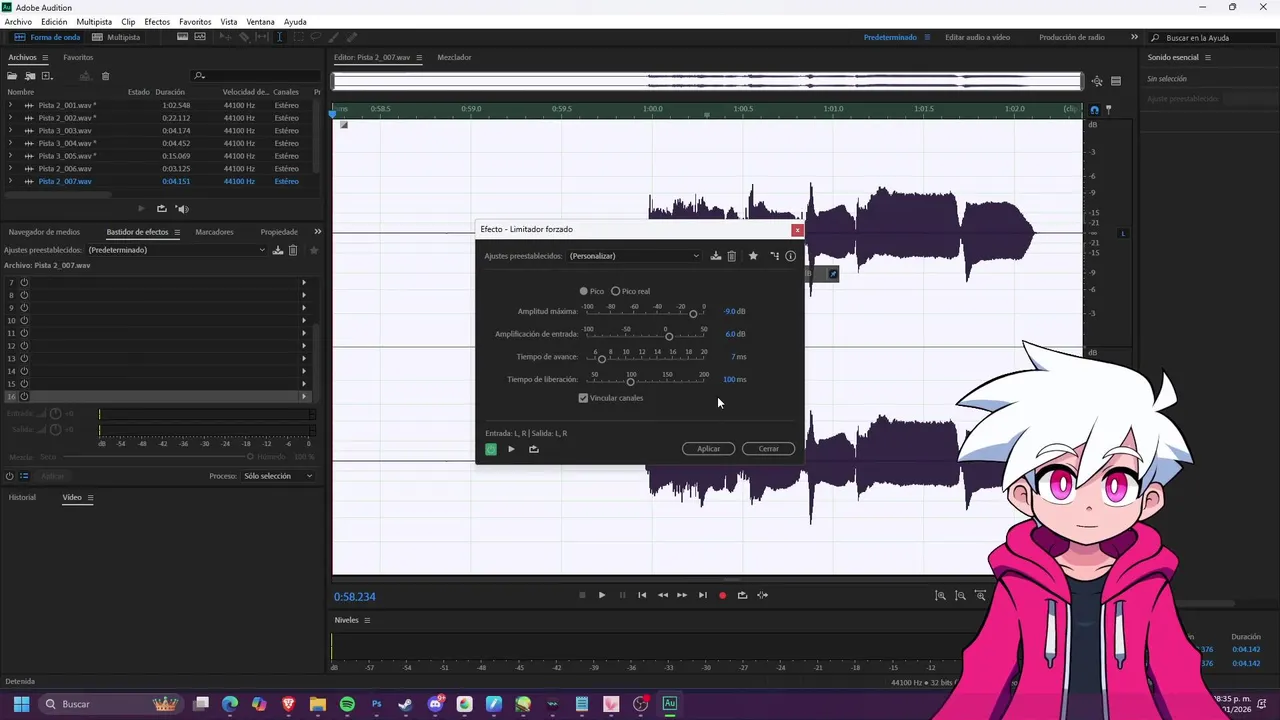Edit the 100 ms release time value
This screenshot has height=720, width=1280.
pos(729,380)
